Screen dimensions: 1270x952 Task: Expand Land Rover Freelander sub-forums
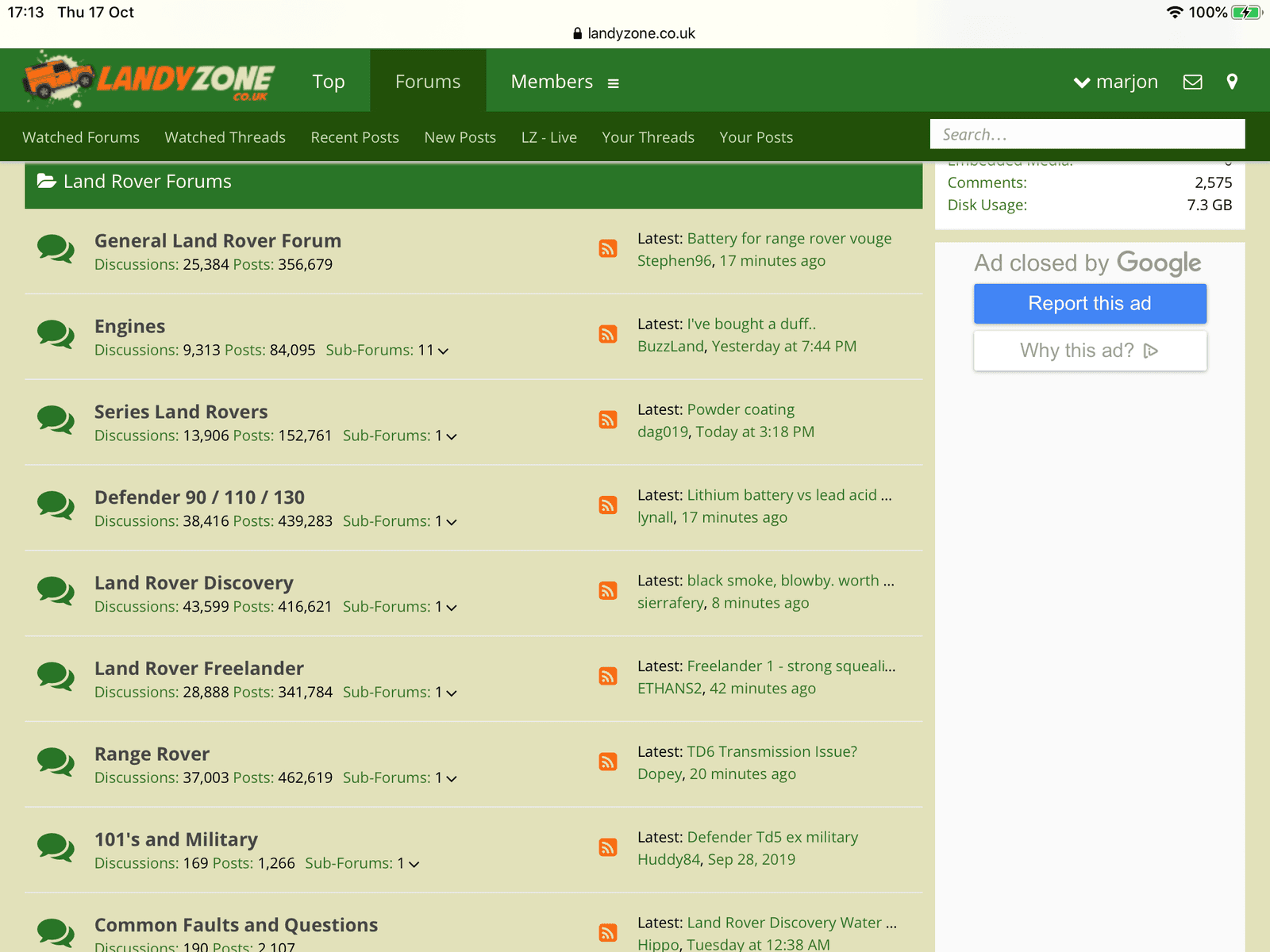(x=452, y=693)
